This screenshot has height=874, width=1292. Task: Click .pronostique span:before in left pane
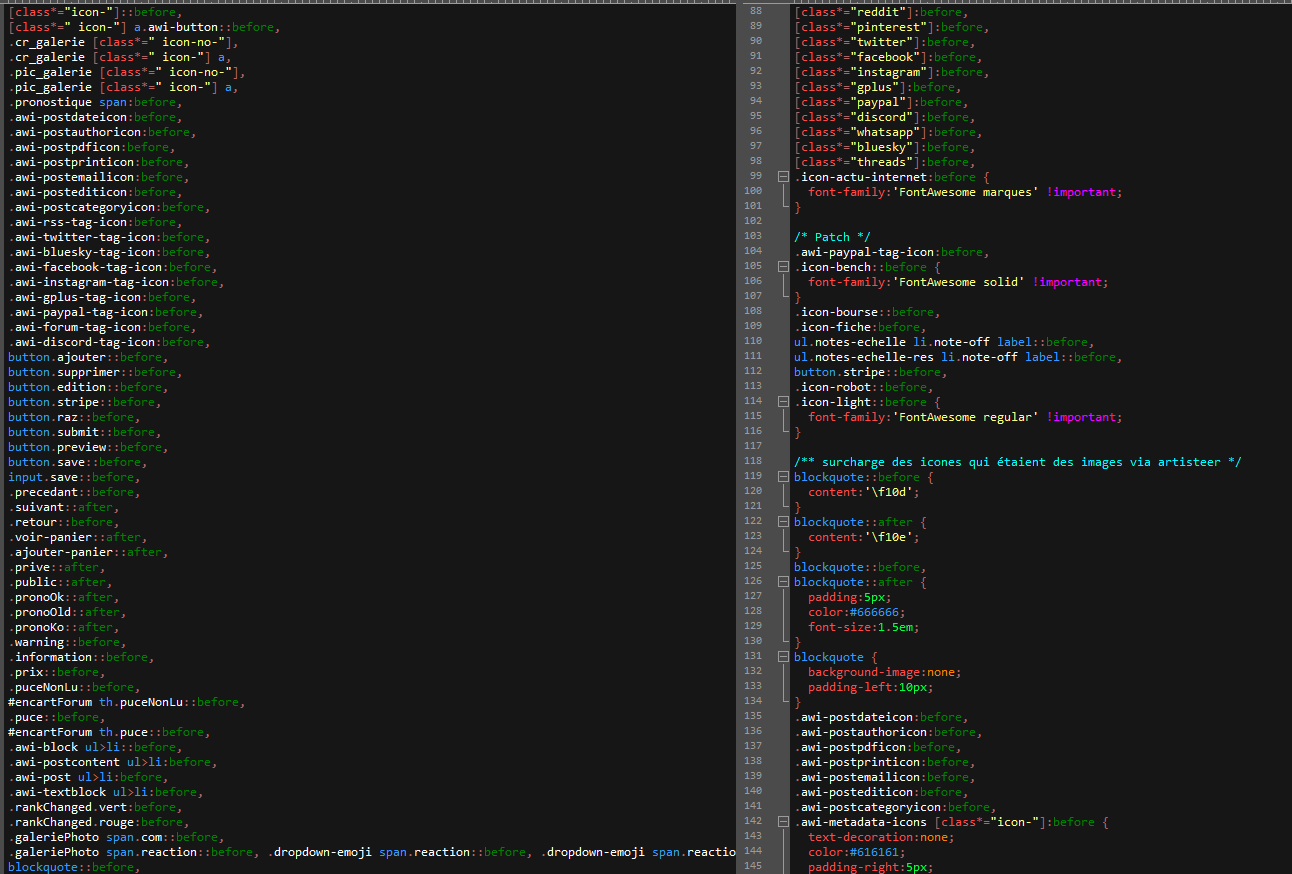pos(95,102)
